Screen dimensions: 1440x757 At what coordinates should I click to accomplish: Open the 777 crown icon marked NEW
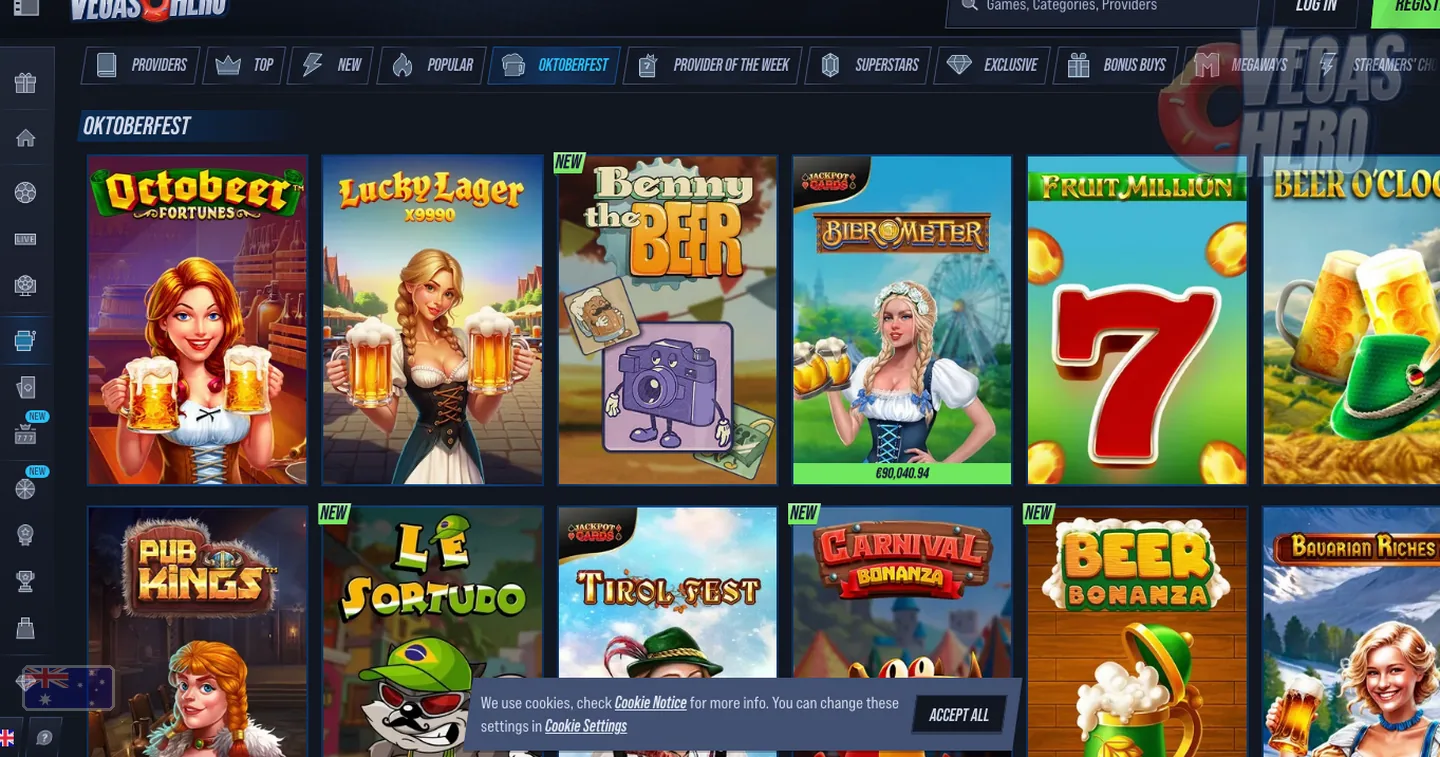26,434
